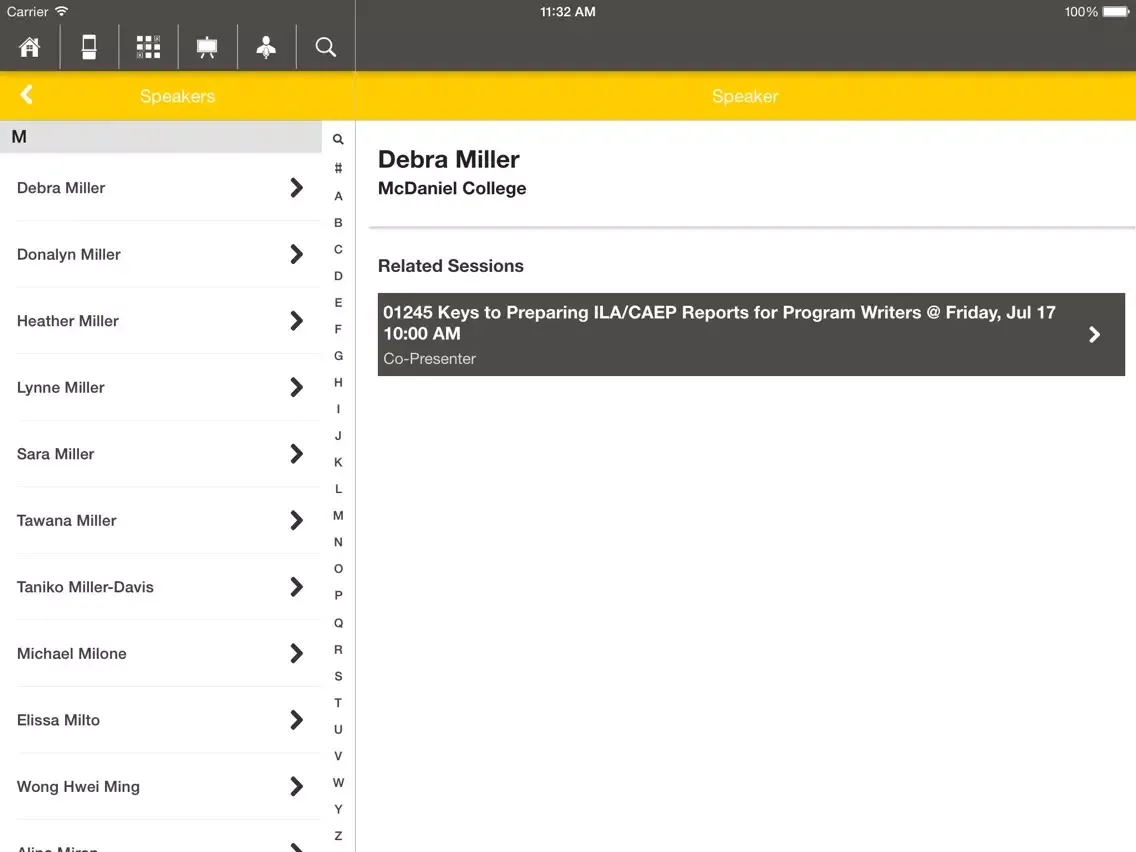Jump to letter F in index
The height and width of the screenshot is (852, 1136).
[338, 329]
